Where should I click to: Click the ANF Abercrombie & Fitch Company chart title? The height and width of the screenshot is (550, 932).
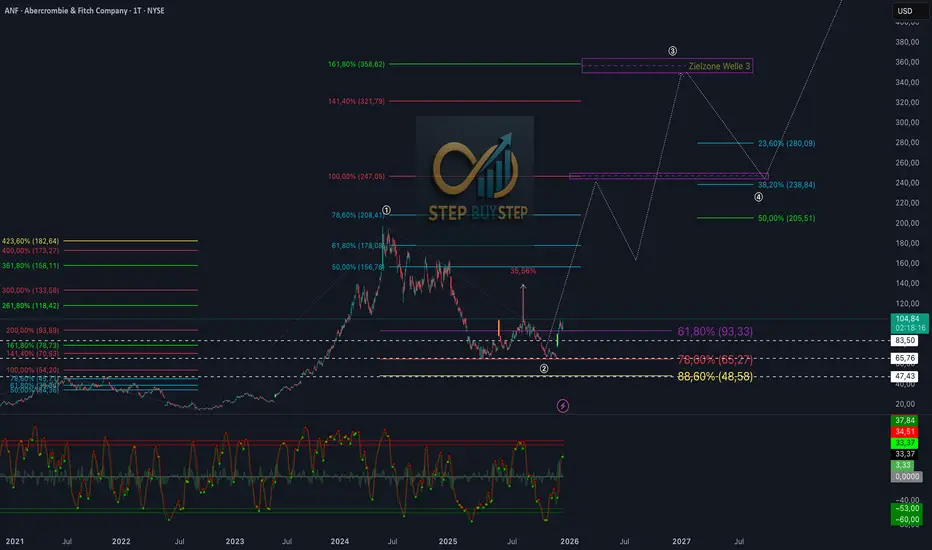[x=84, y=11]
